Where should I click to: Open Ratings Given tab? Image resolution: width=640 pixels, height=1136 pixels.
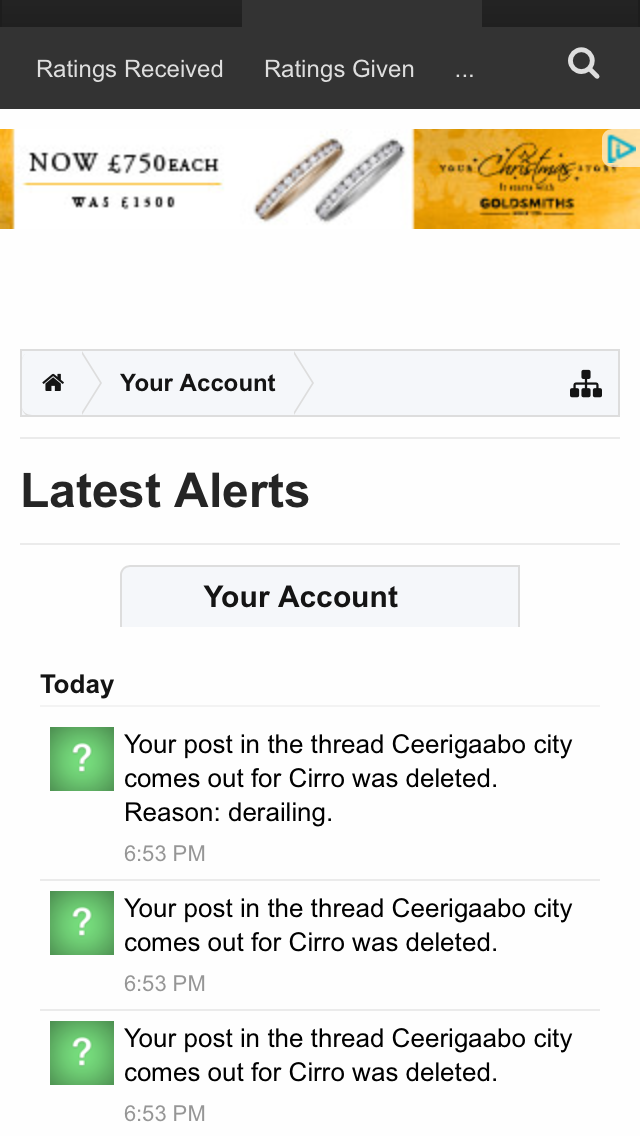(339, 69)
